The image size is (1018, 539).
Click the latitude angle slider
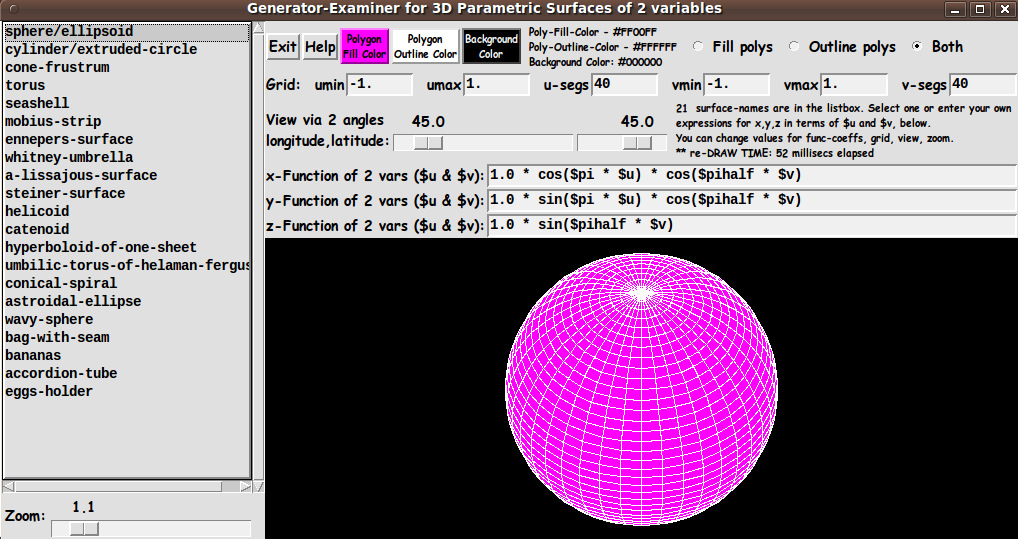(x=637, y=143)
